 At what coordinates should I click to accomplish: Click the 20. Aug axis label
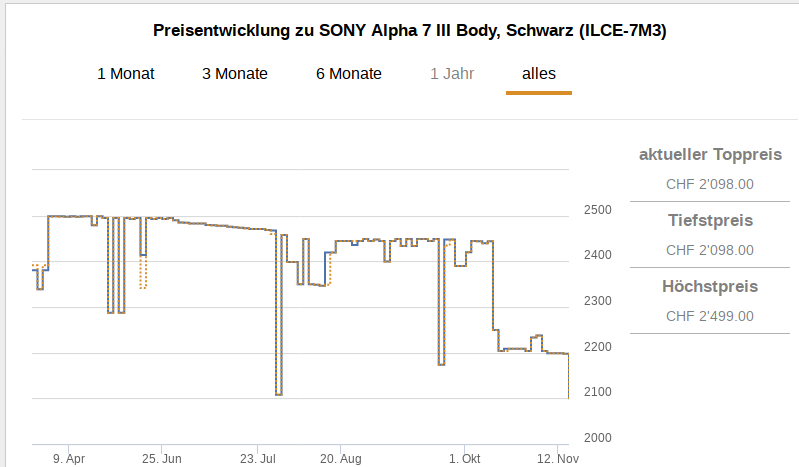pyautogui.click(x=341, y=458)
